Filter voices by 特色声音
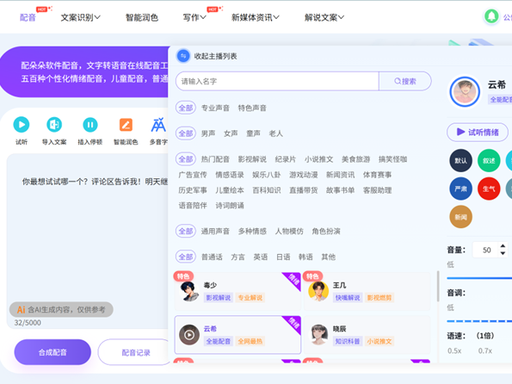 252,108
